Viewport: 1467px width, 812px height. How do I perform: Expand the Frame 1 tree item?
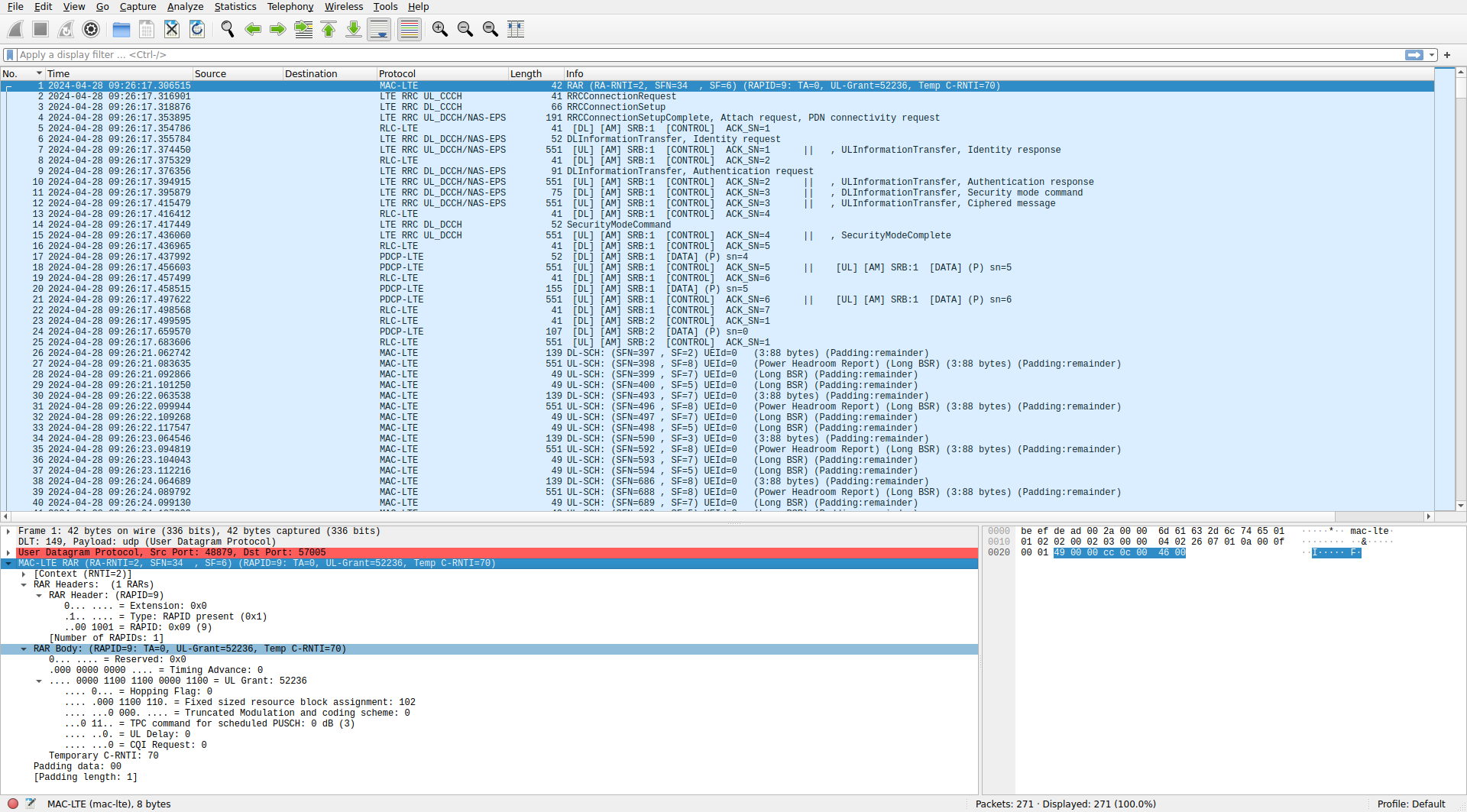(8, 531)
